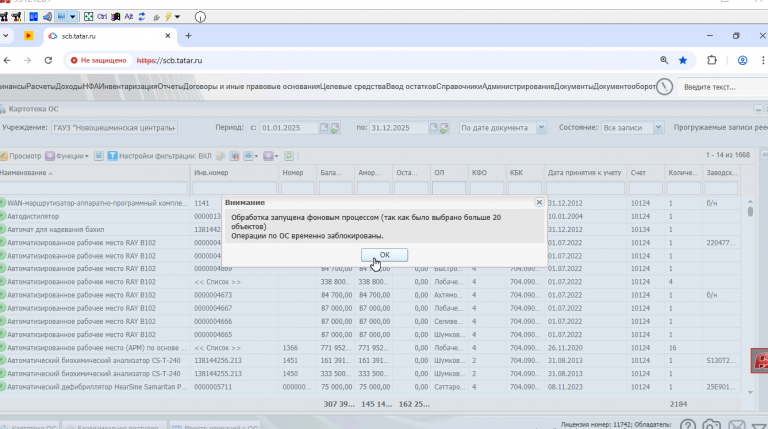The height and width of the screenshot is (429, 768).
Task: Click the help question mark icon in the status bar
Action: (688, 424)
